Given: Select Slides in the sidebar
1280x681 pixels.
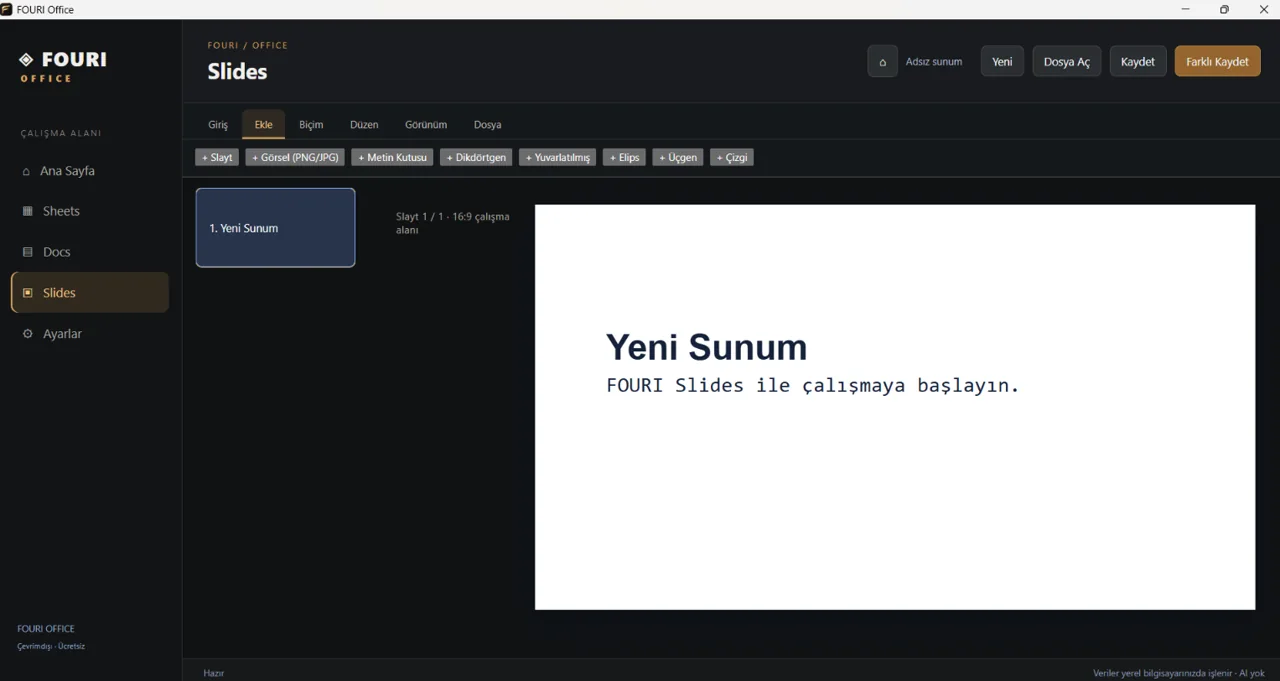Looking at the screenshot, I should [90, 293].
